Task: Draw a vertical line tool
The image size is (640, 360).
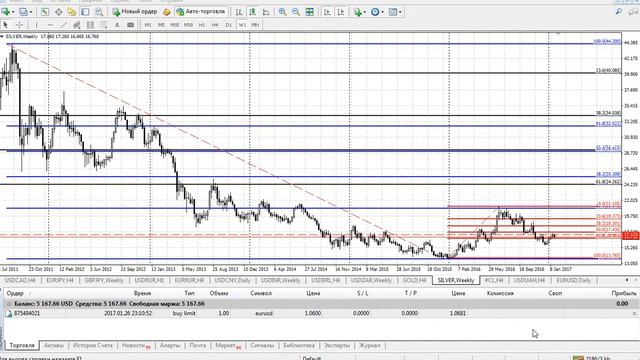Action: point(37,25)
